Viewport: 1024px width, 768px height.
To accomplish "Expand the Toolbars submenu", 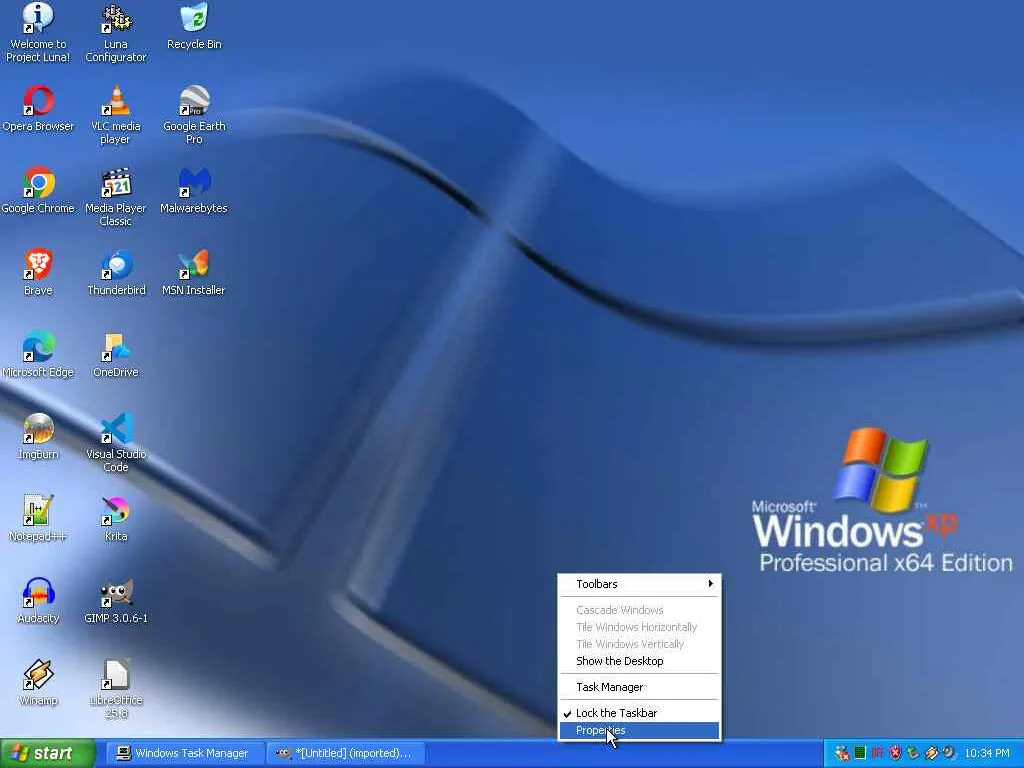I will [x=639, y=584].
